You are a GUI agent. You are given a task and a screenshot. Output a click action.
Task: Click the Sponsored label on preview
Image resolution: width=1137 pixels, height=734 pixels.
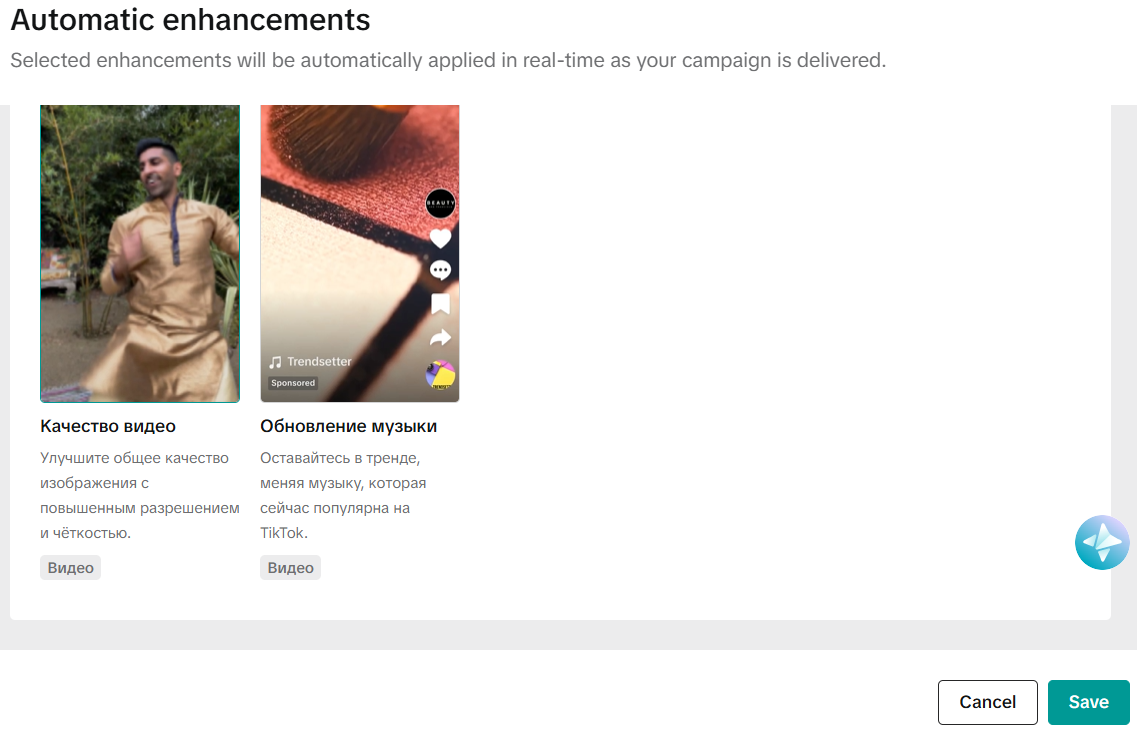(293, 383)
